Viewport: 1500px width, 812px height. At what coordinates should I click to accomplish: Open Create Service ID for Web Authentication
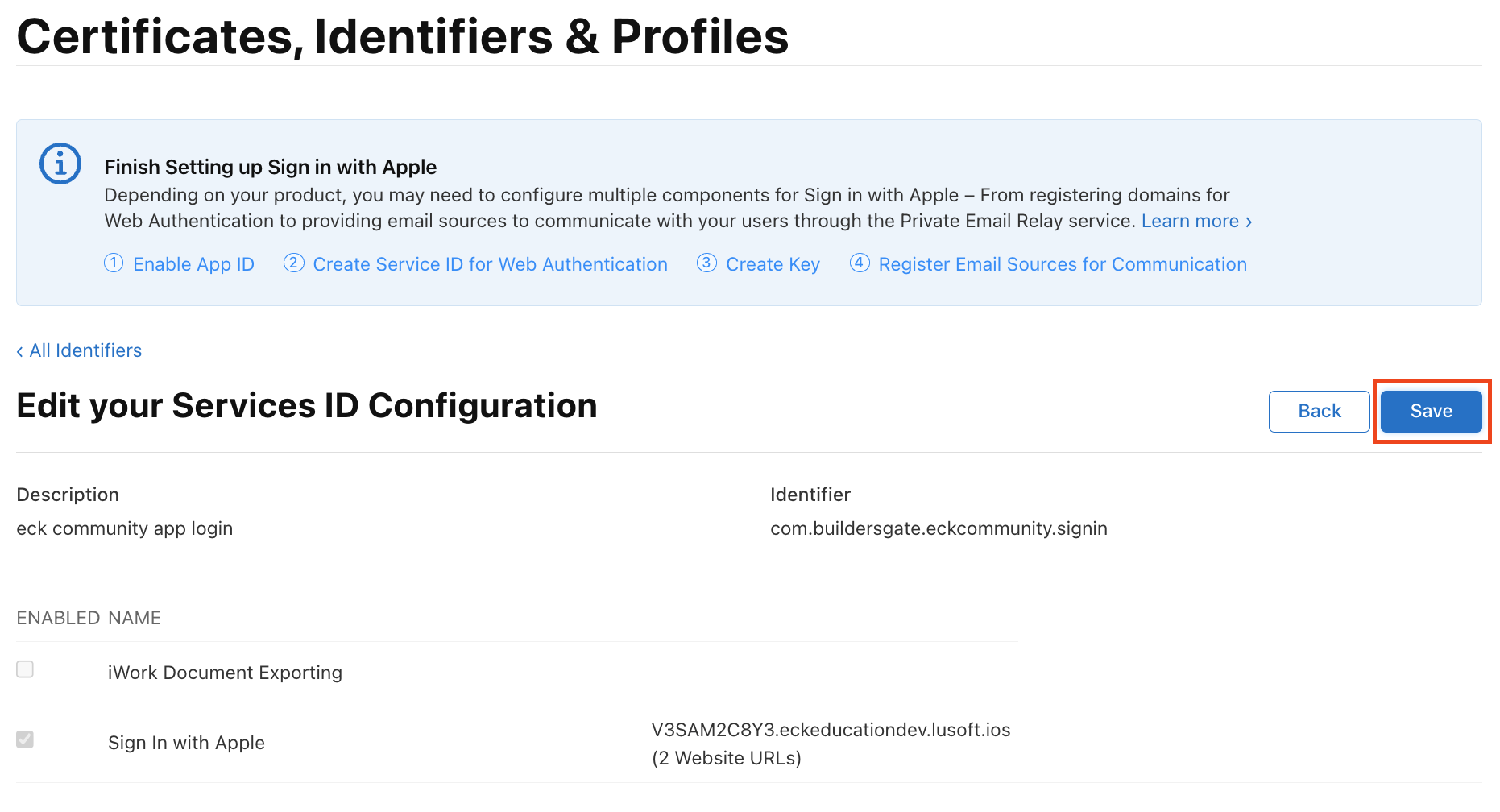[490, 264]
